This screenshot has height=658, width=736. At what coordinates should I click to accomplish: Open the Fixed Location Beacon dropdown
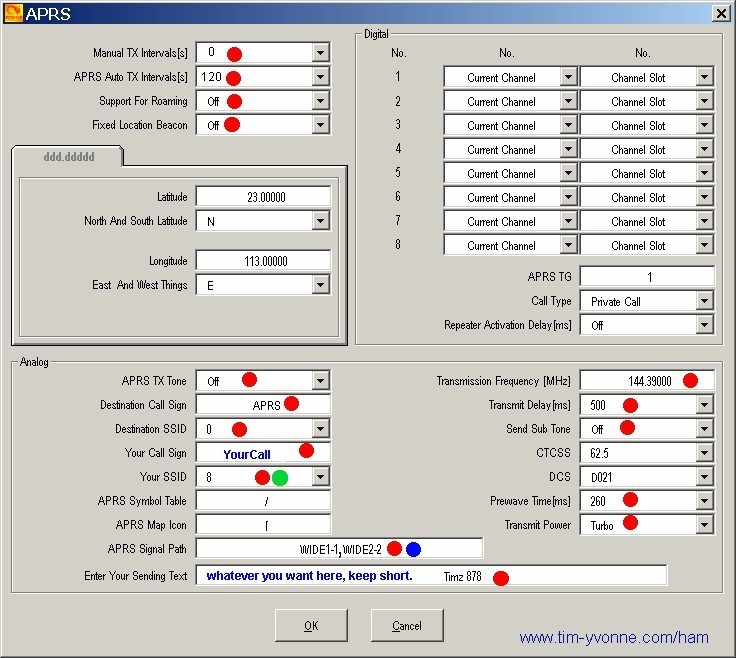pyautogui.click(x=321, y=125)
